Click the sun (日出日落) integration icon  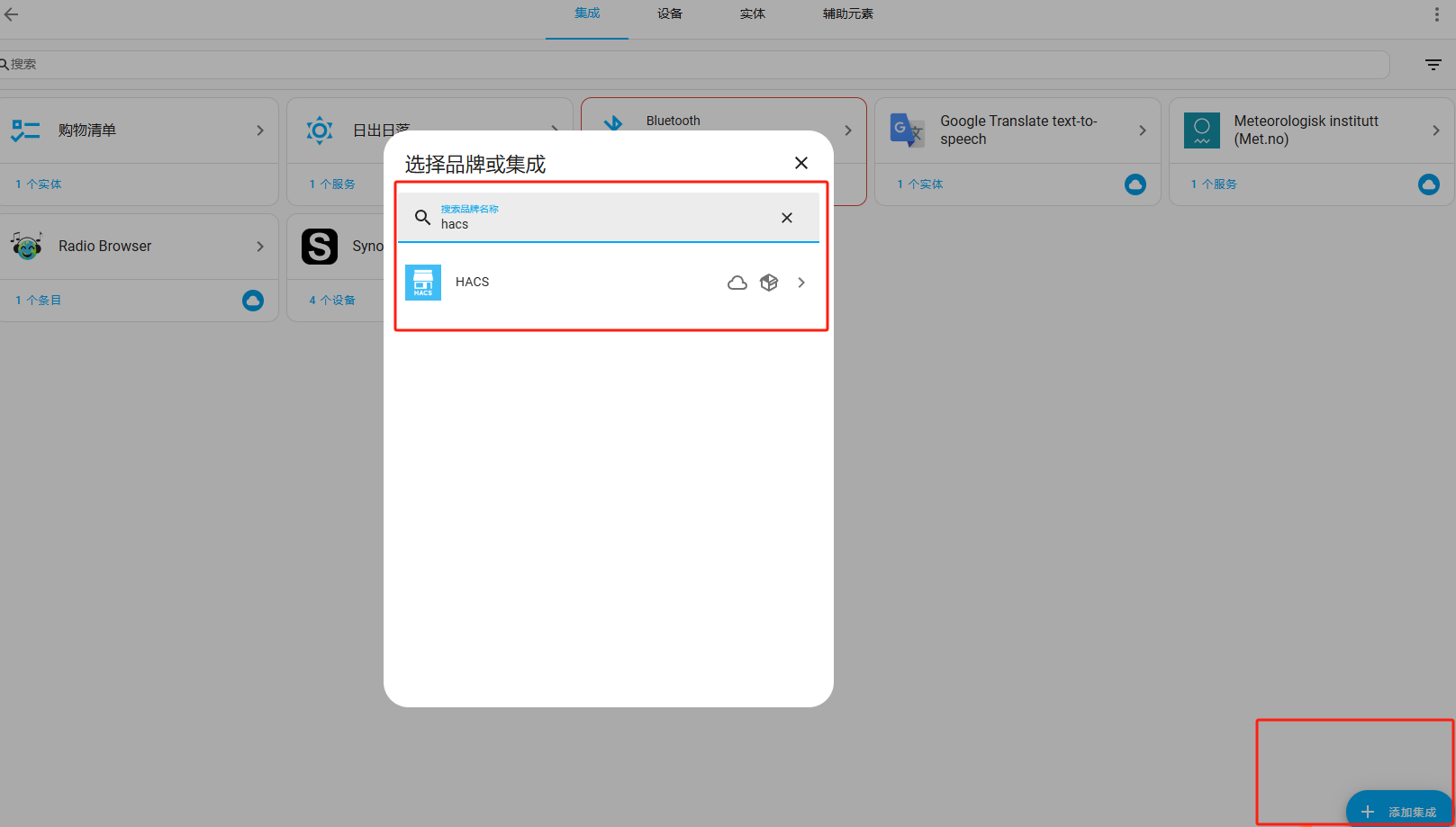tap(320, 130)
